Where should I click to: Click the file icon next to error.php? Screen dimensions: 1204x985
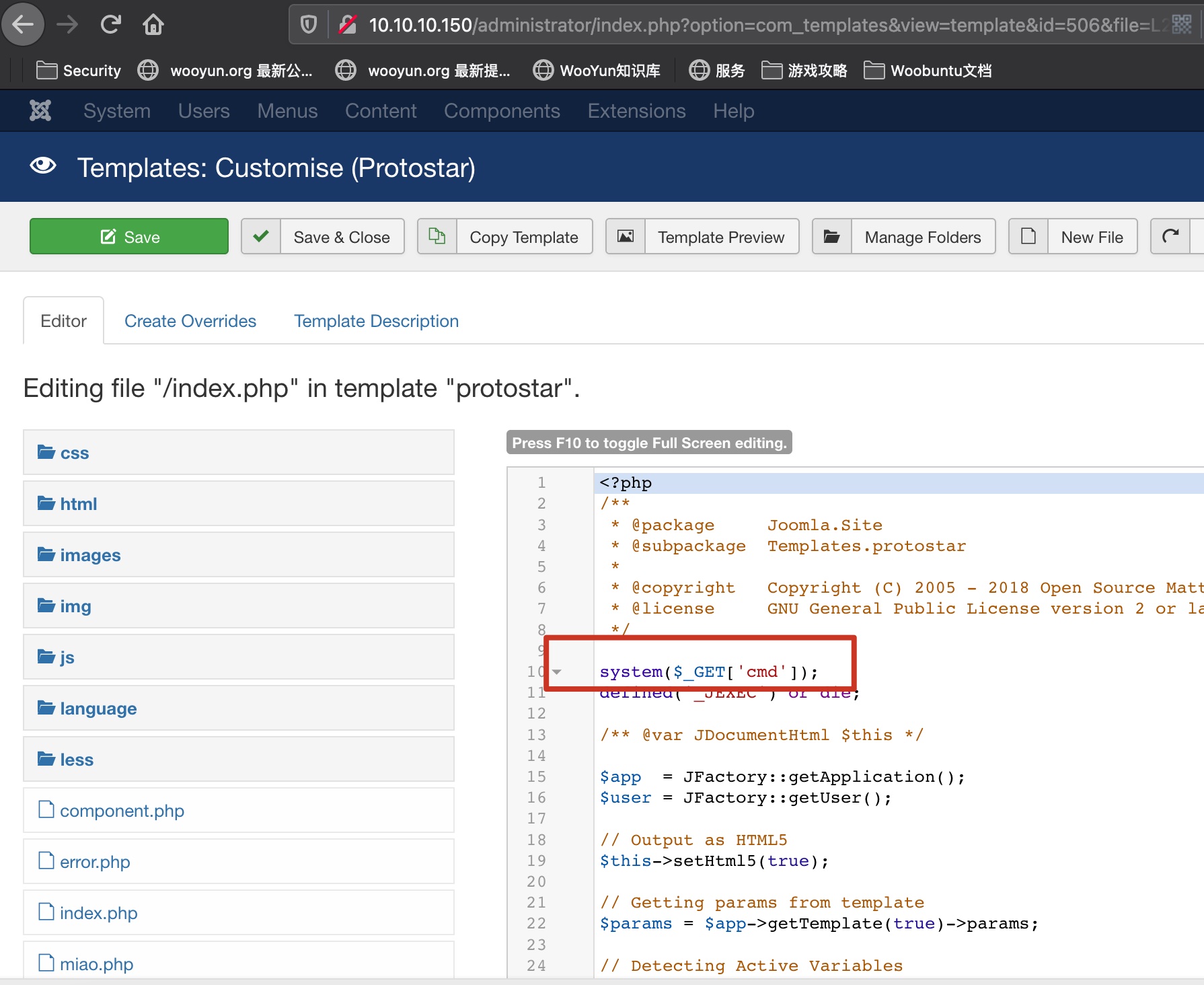(46, 861)
